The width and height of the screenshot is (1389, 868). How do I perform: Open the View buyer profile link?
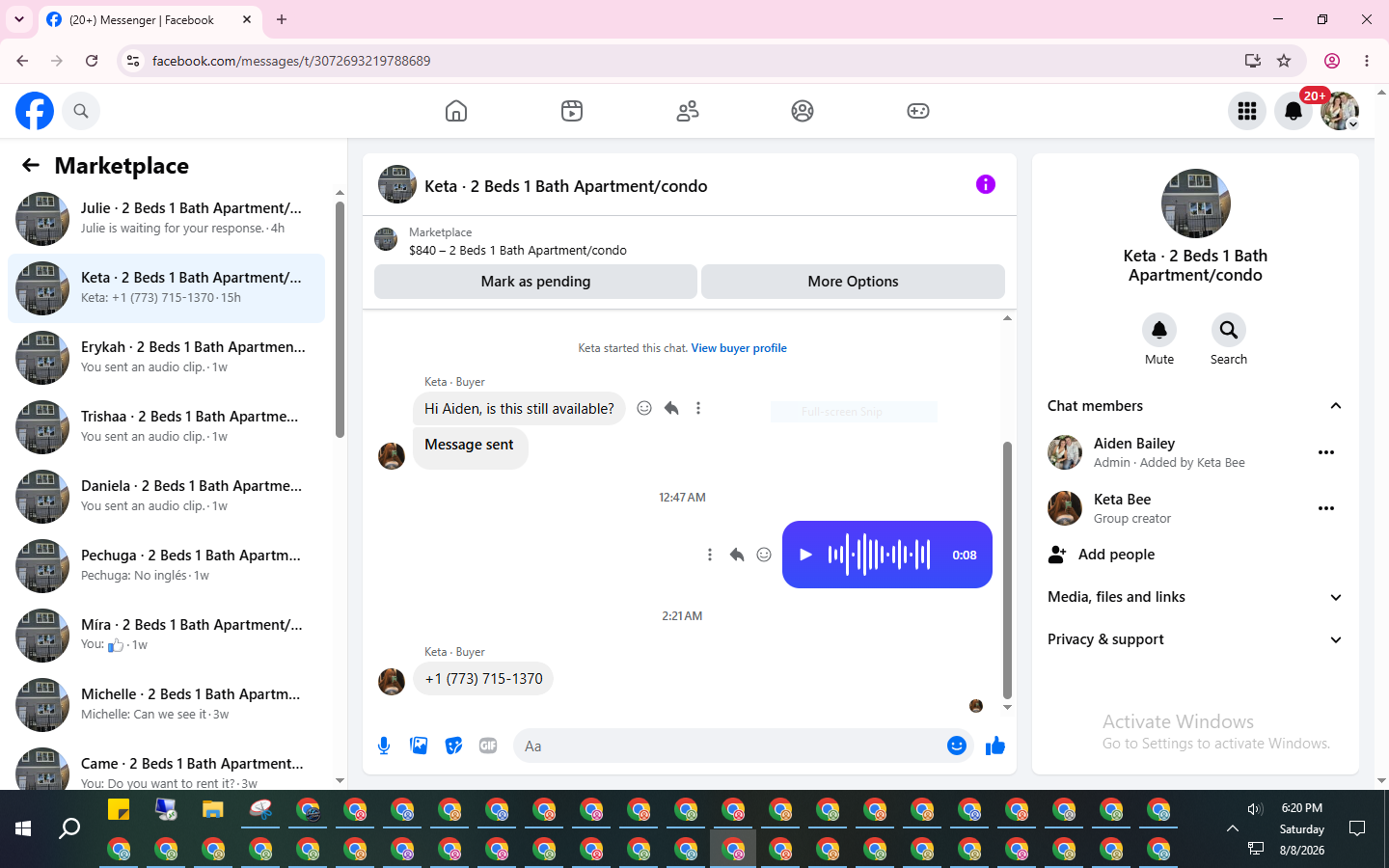tap(739, 348)
